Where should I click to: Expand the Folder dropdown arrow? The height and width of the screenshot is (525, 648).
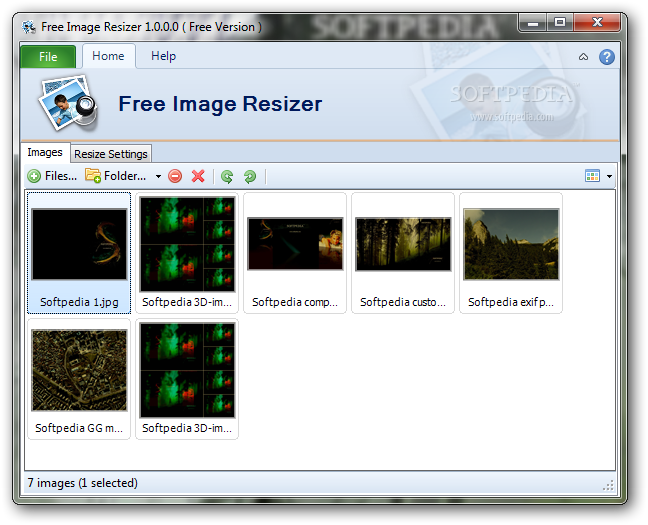(x=158, y=177)
